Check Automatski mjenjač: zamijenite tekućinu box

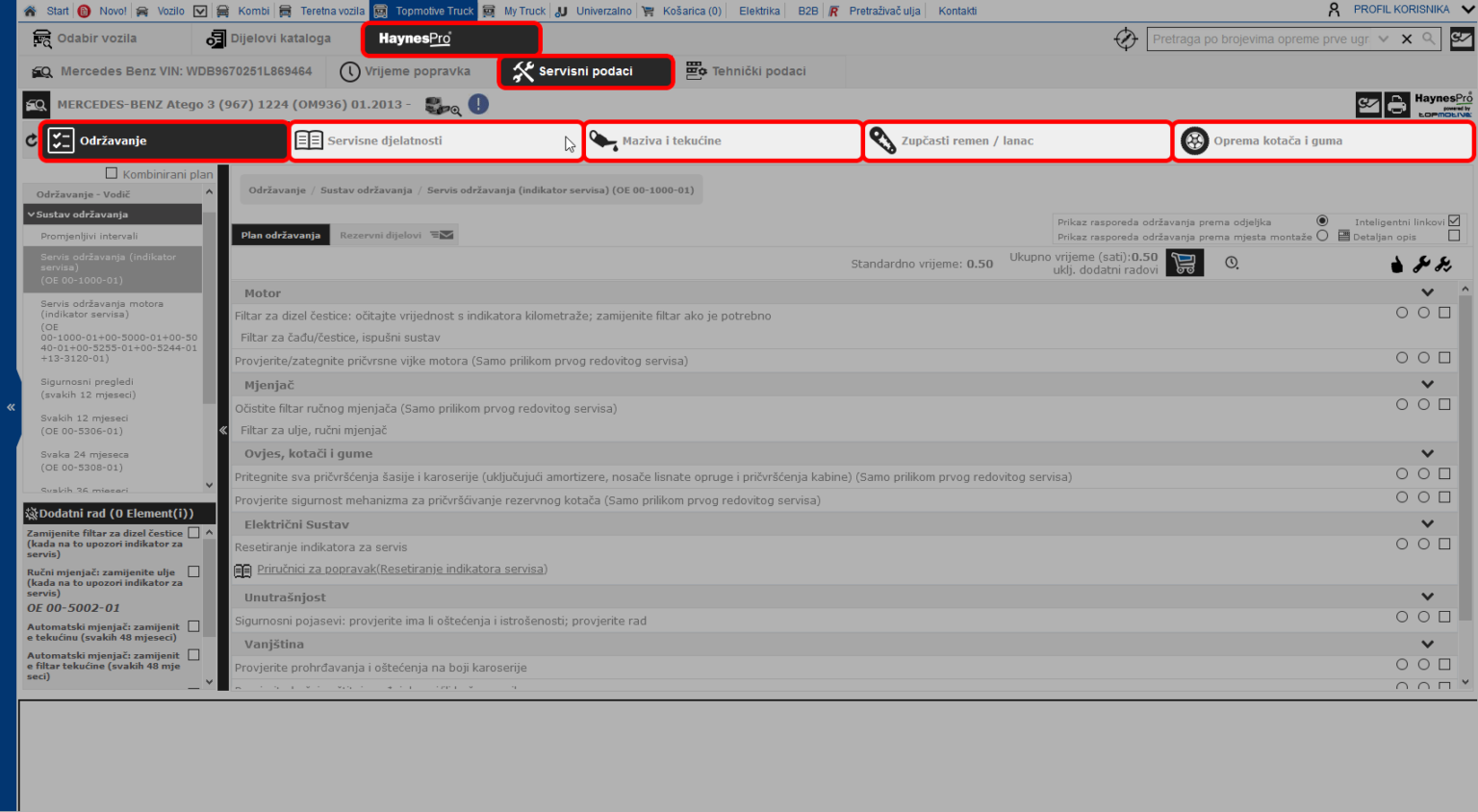point(194,626)
